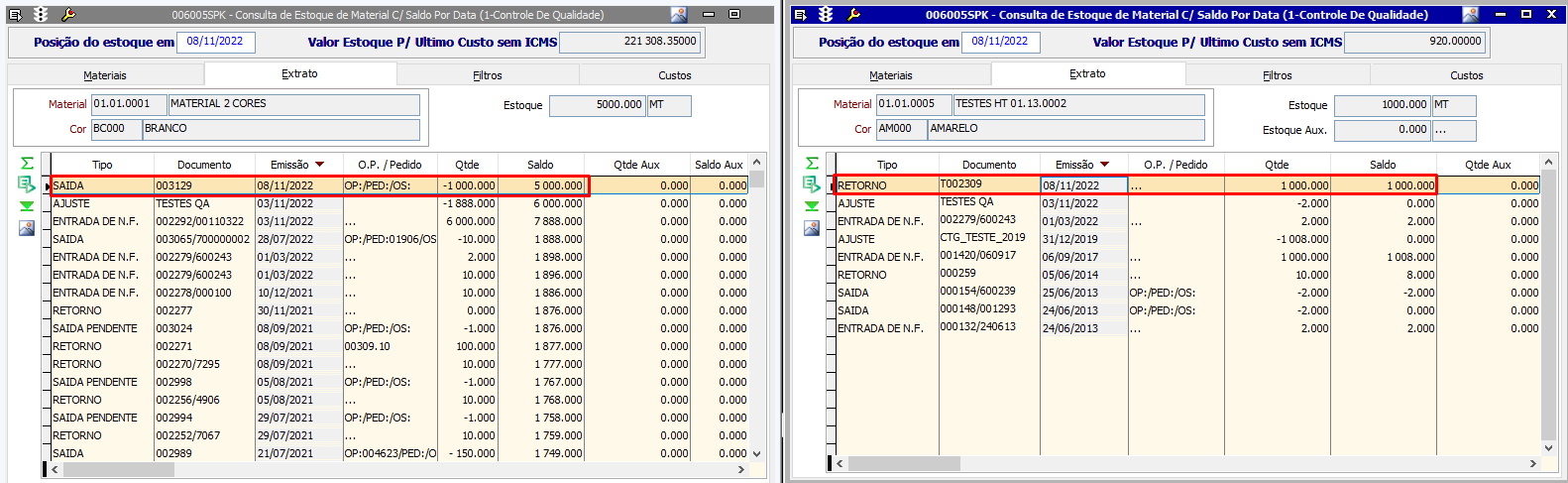Click the sigma totals icon in left window

(x=27, y=163)
